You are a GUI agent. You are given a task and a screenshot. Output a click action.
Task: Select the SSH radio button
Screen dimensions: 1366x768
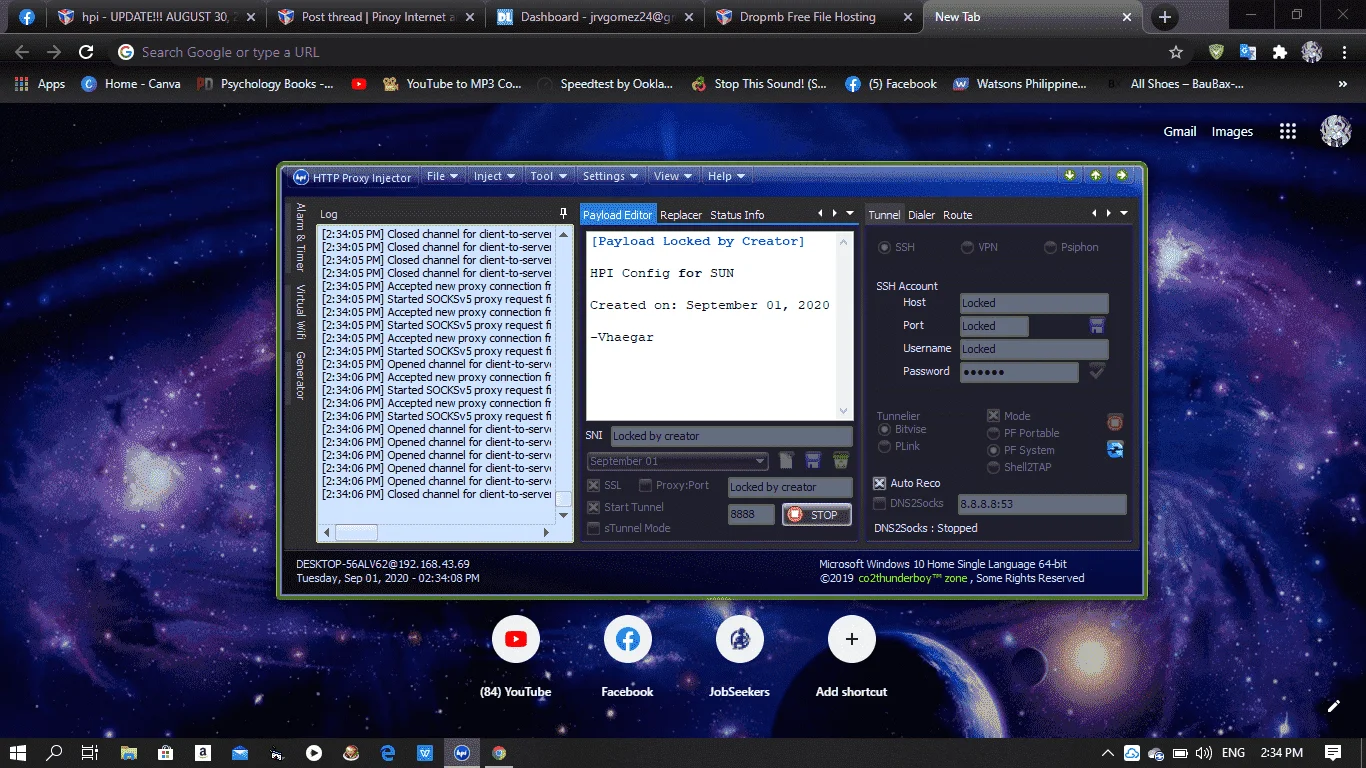tap(885, 247)
